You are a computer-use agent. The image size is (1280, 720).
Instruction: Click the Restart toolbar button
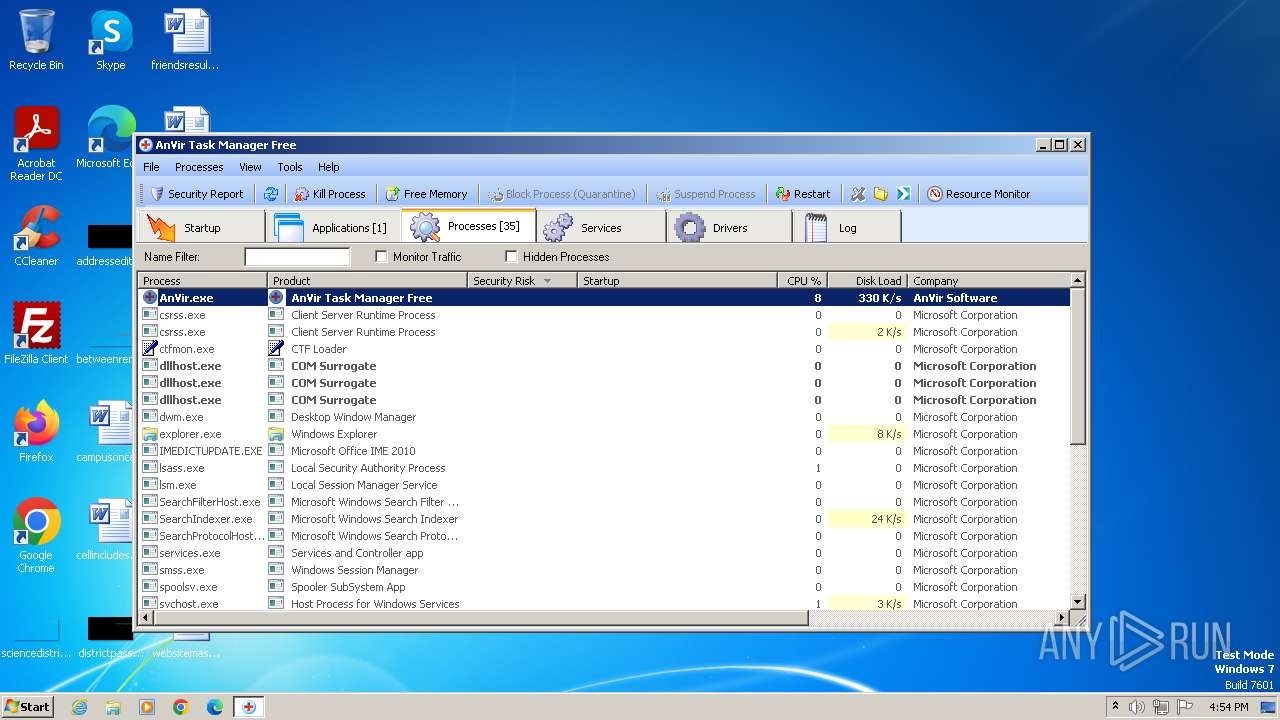pos(803,194)
